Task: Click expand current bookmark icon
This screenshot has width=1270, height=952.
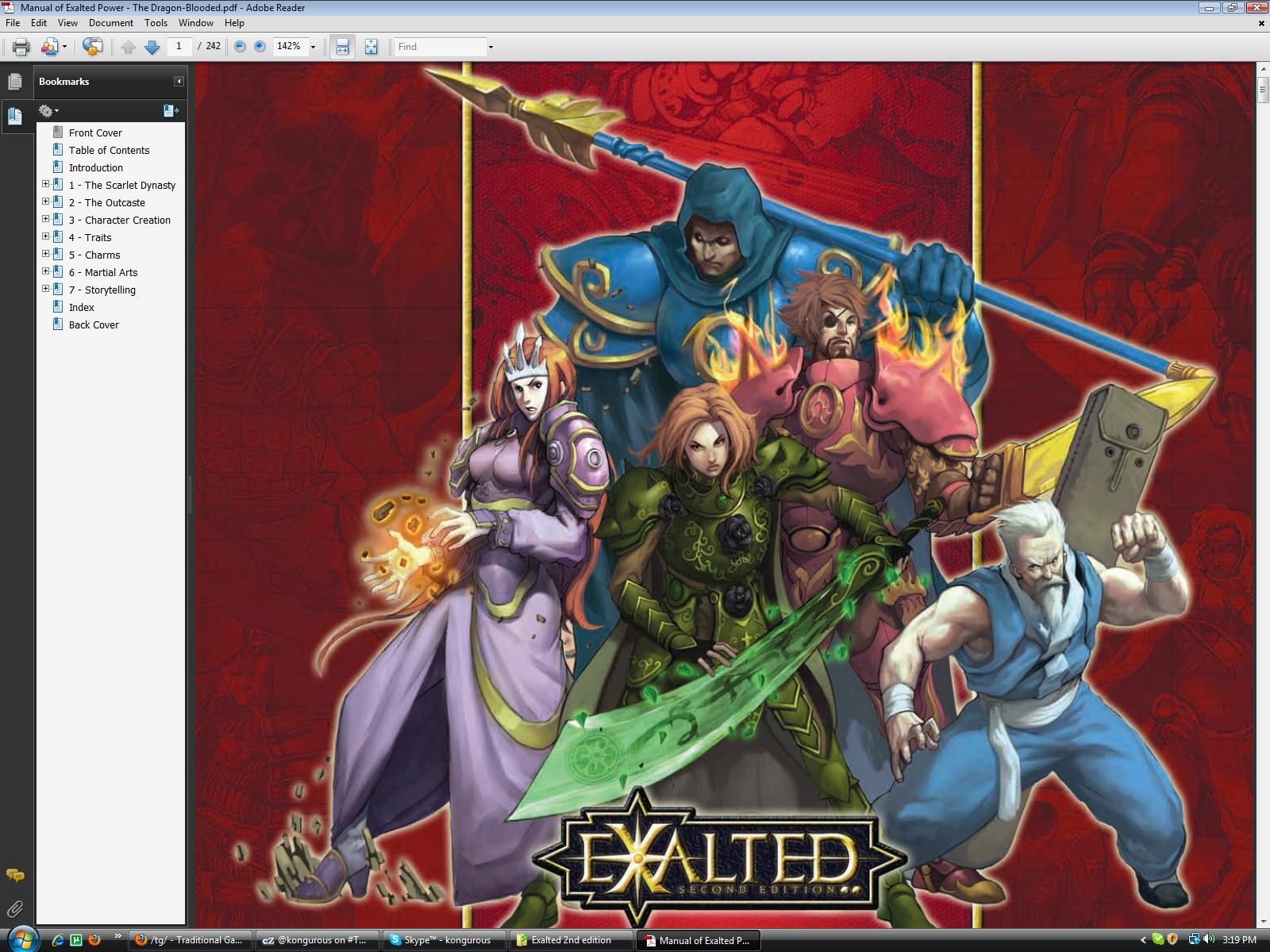Action: [x=171, y=111]
